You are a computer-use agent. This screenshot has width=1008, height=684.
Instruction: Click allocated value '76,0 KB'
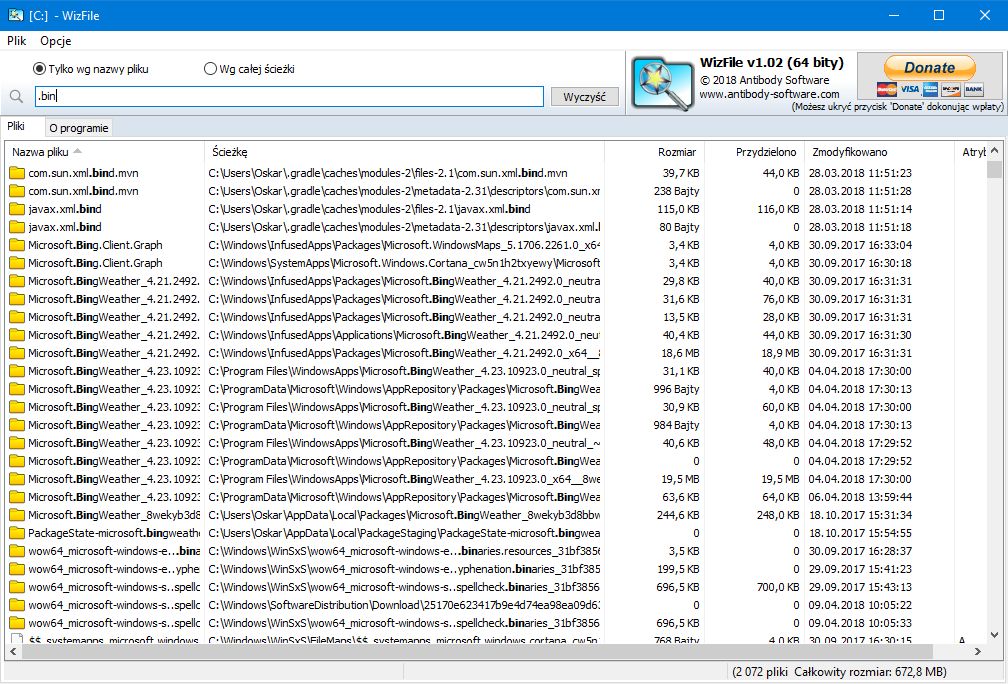tap(780, 299)
